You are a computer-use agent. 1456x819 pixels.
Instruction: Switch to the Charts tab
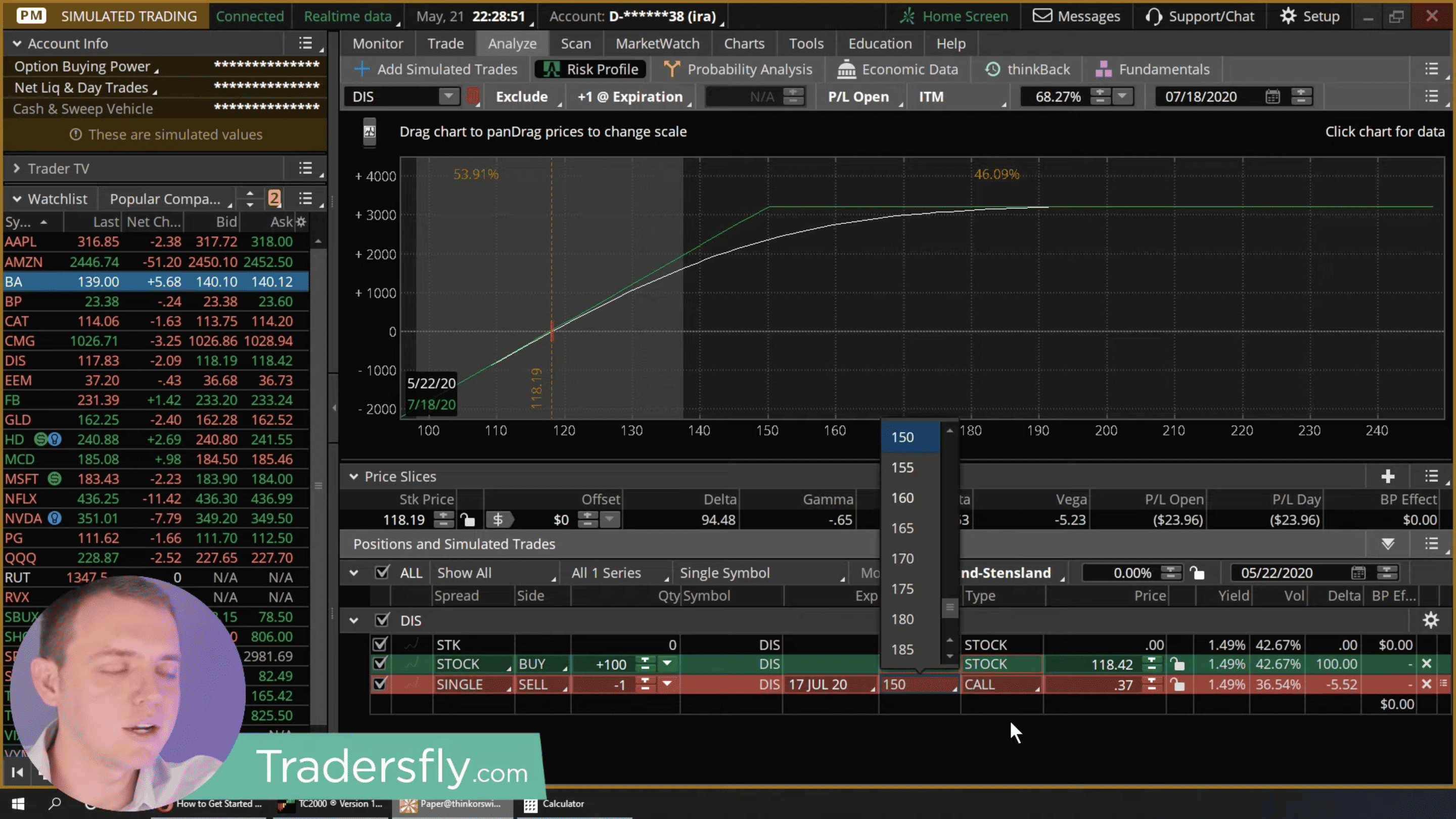pos(744,43)
